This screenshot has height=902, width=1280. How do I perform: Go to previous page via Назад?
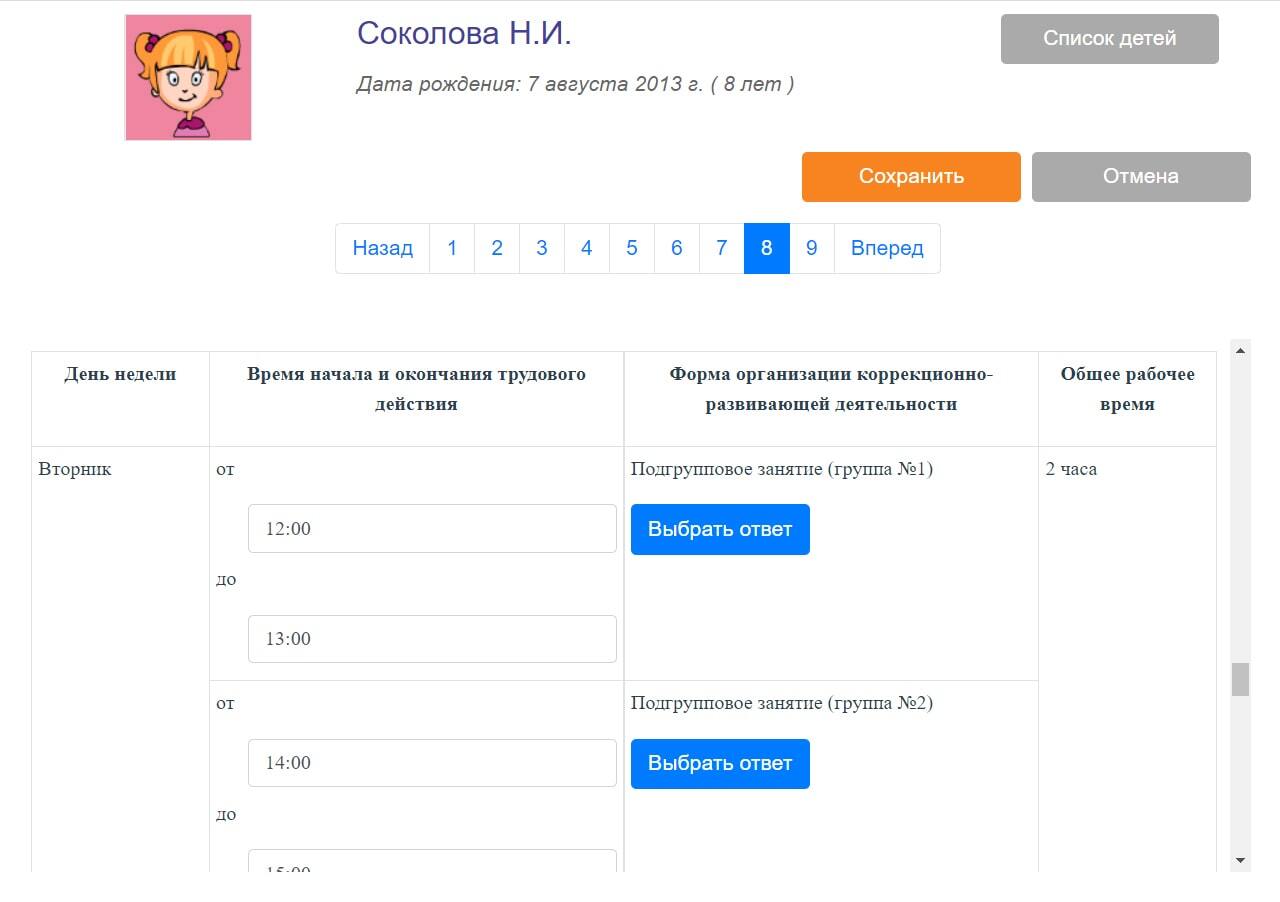382,248
